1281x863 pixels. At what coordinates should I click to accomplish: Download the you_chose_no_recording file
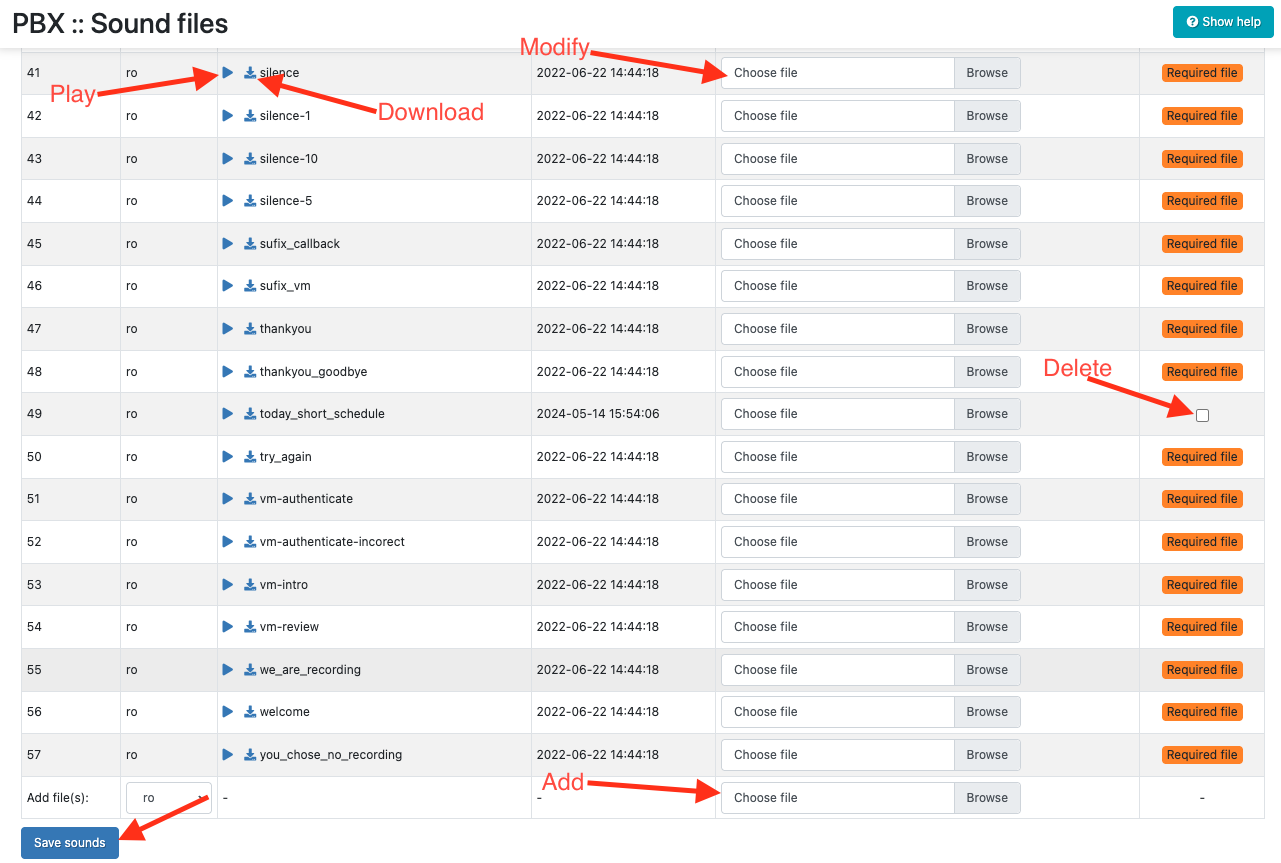click(x=250, y=755)
